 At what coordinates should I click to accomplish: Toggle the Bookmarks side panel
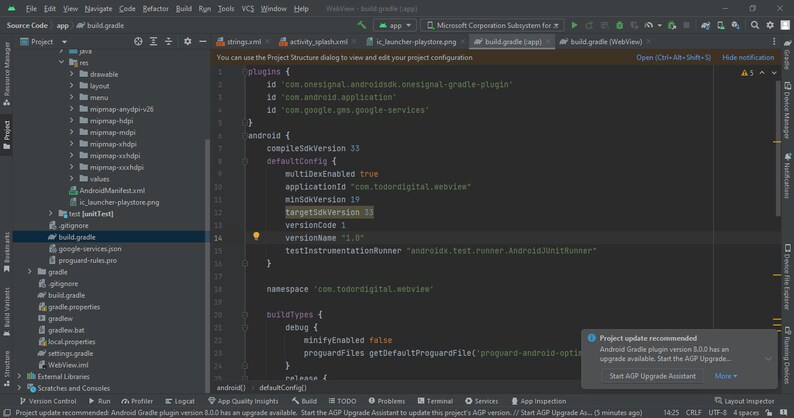tap(7, 252)
